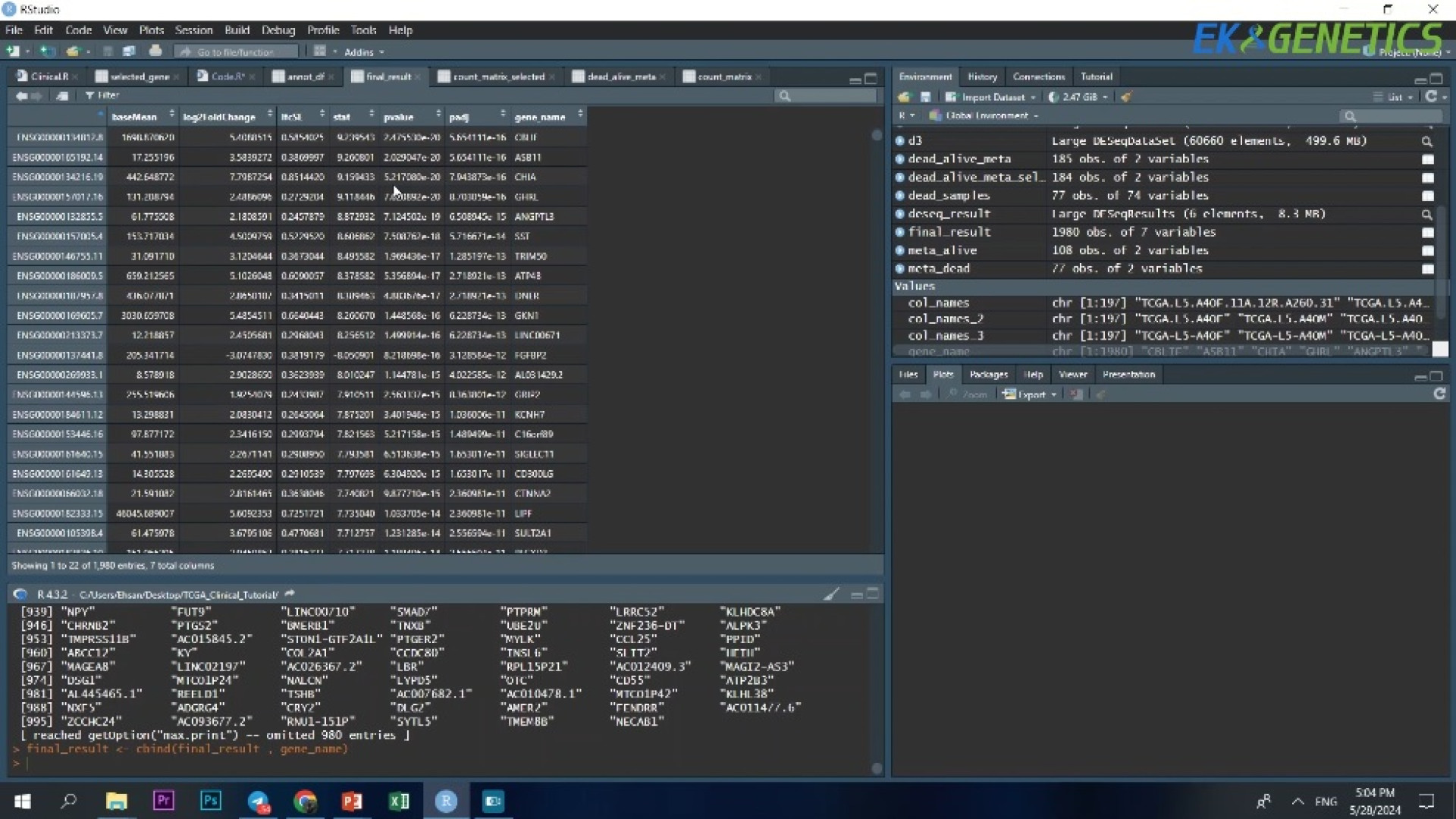
Task: Open the Export dropdown in Plots pane
Action: (x=1029, y=394)
